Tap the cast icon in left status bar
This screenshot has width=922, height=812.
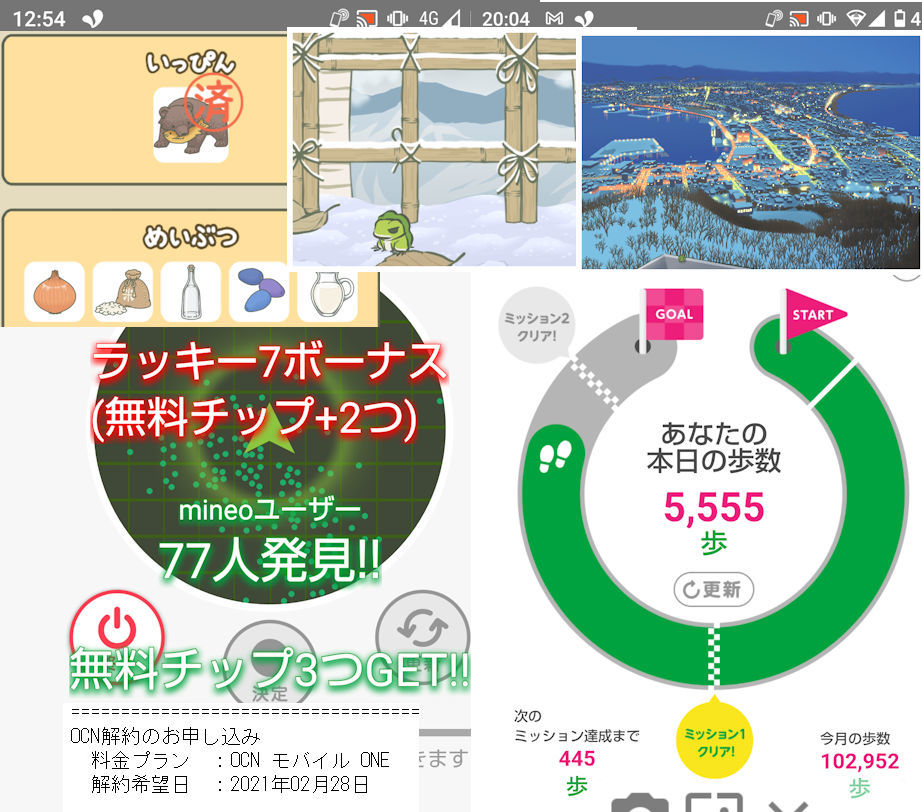coord(366,18)
